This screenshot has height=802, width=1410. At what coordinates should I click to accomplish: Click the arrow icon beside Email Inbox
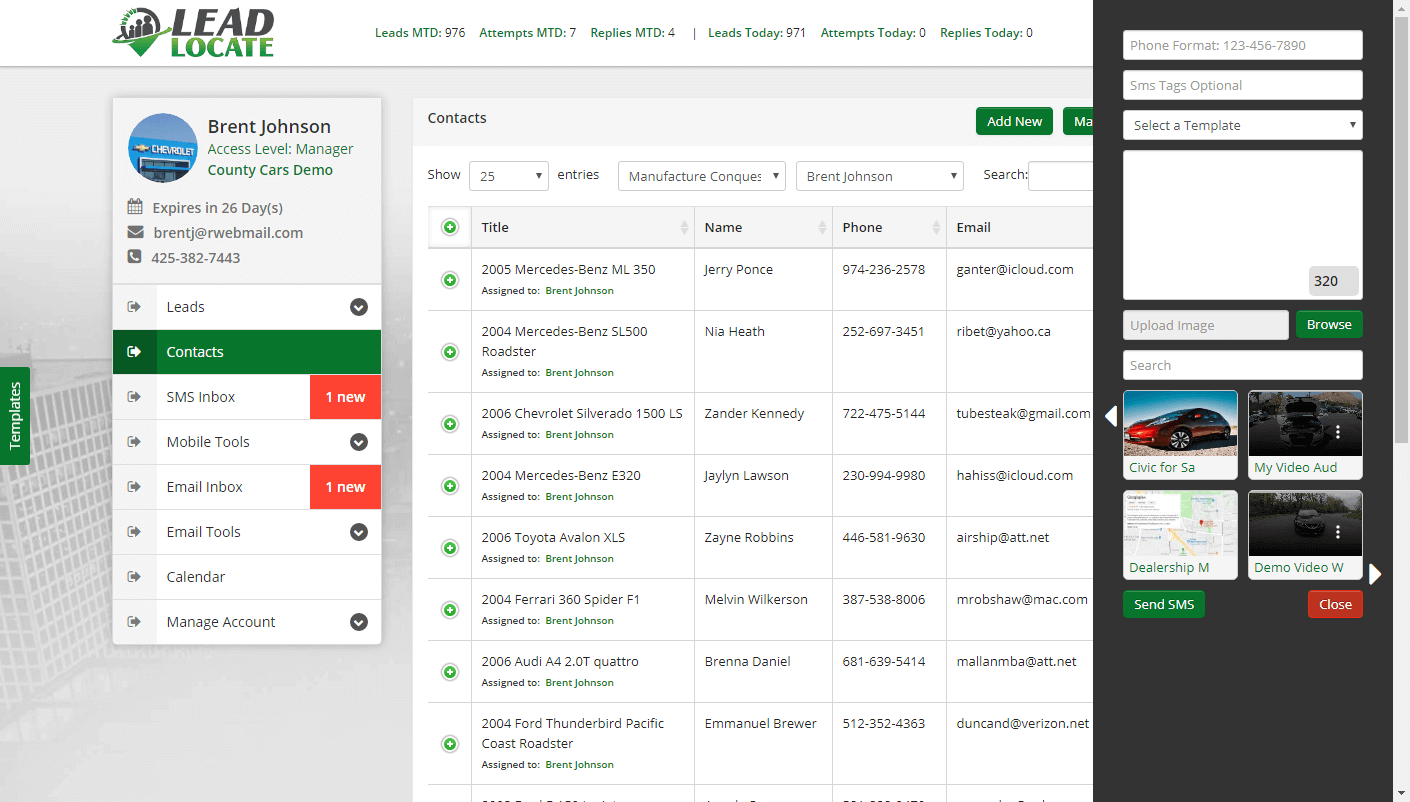tap(134, 487)
